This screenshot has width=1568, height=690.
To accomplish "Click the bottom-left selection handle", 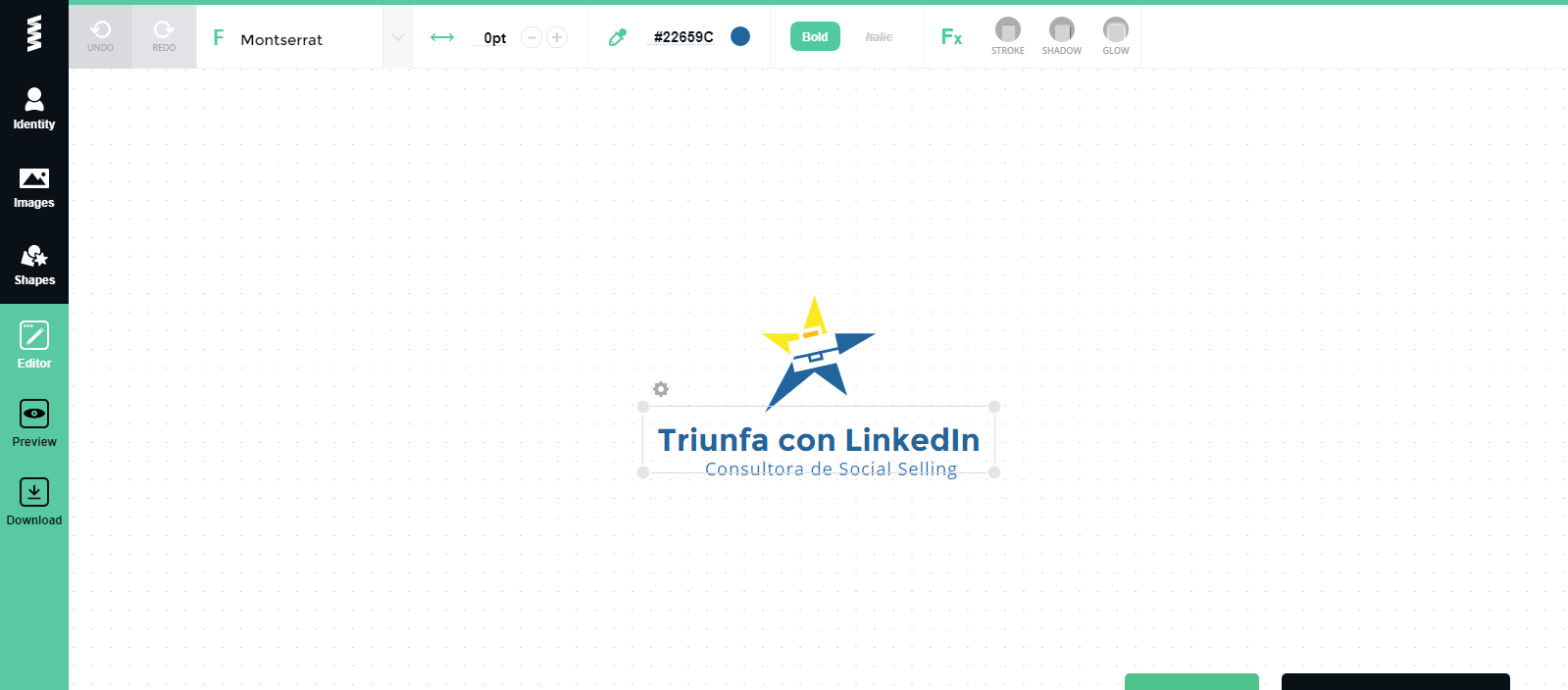I will click(643, 472).
